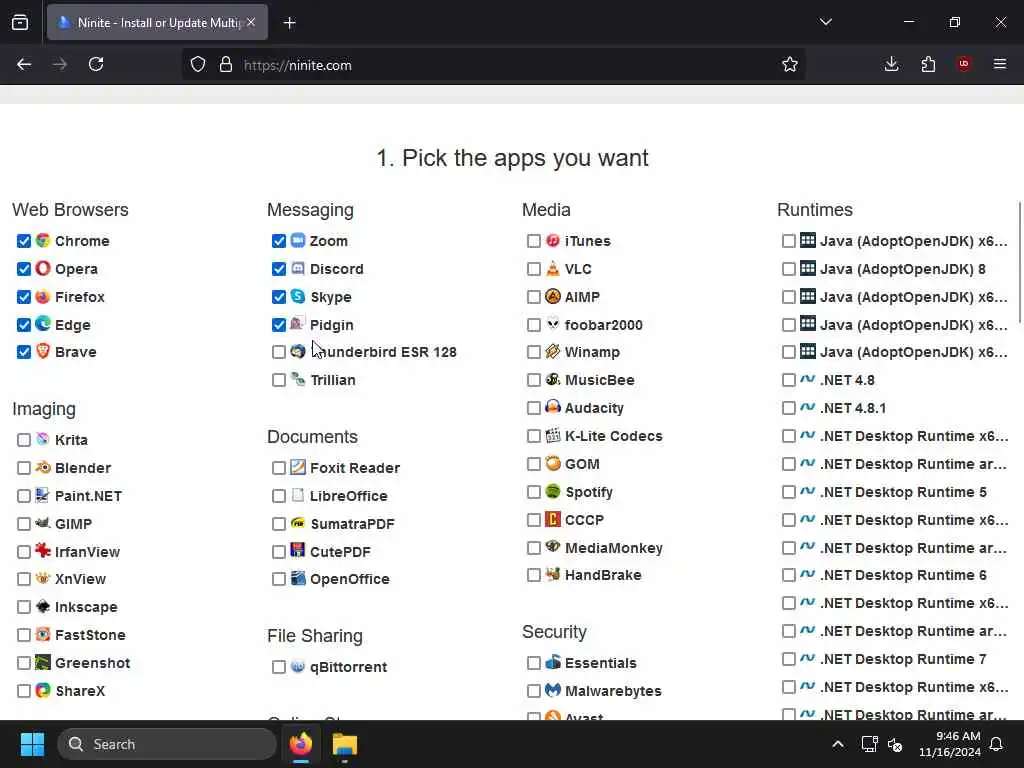Open the Firefox hamburger menu

tap(1000, 64)
